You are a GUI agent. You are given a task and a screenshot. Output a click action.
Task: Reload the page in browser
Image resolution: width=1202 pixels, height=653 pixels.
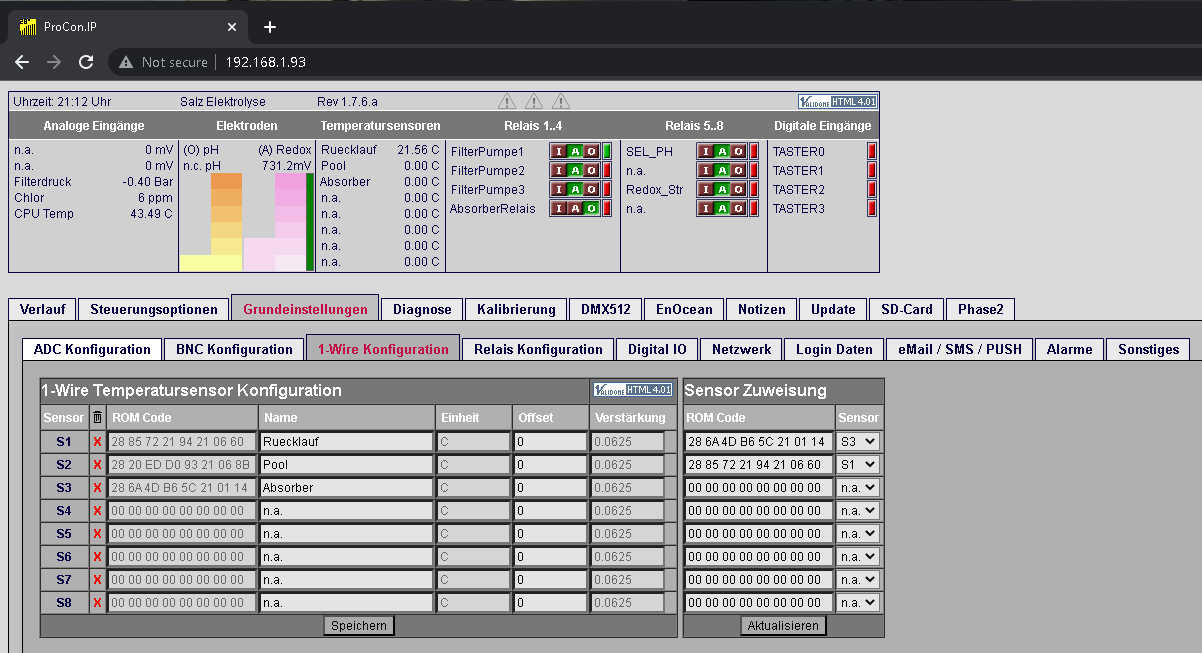coord(86,62)
